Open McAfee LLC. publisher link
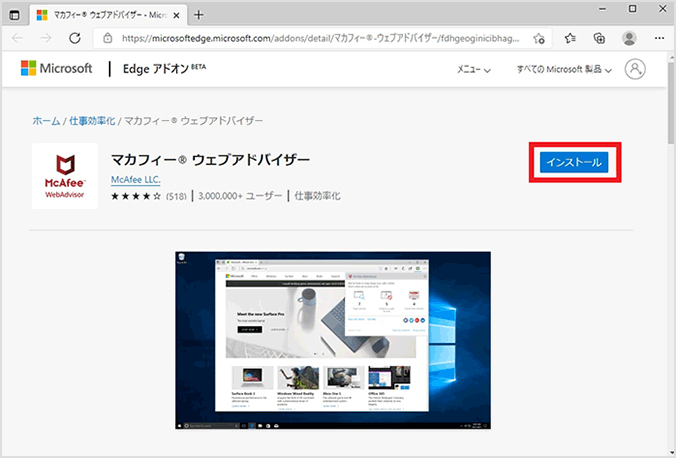Image resolution: width=676 pixels, height=458 pixels. (x=136, y=179)
